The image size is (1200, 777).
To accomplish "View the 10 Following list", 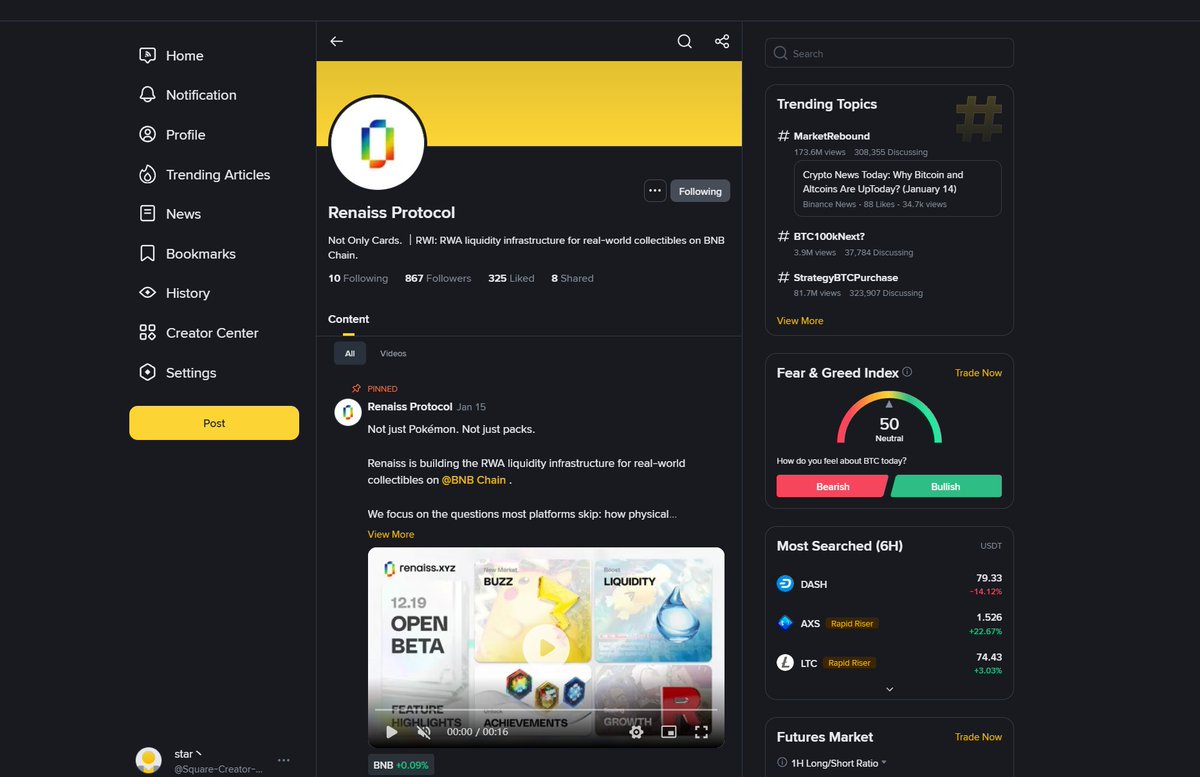I will point(358,278).
